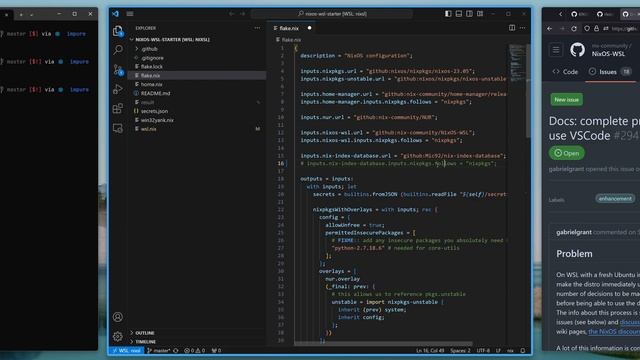Click the GitHub Octocat logo
Viewport: 640px width, 360px height.
point(577,50)
